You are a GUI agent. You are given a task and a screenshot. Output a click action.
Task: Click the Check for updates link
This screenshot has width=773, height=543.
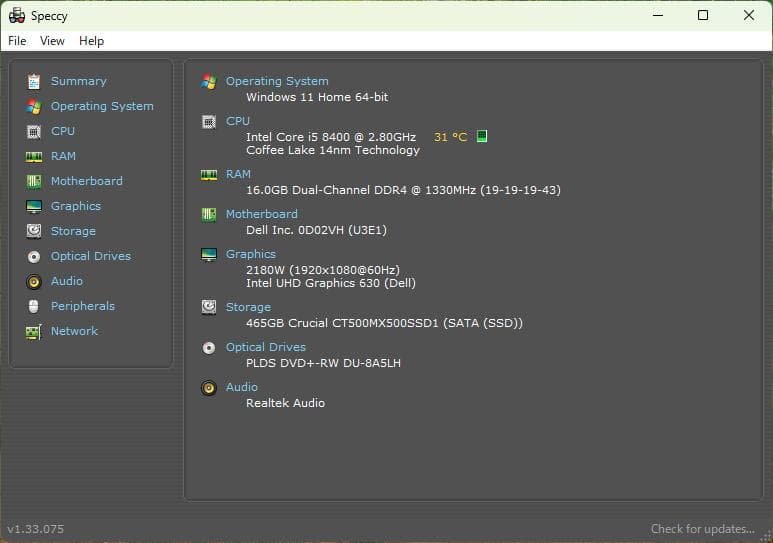click(703, 529)
